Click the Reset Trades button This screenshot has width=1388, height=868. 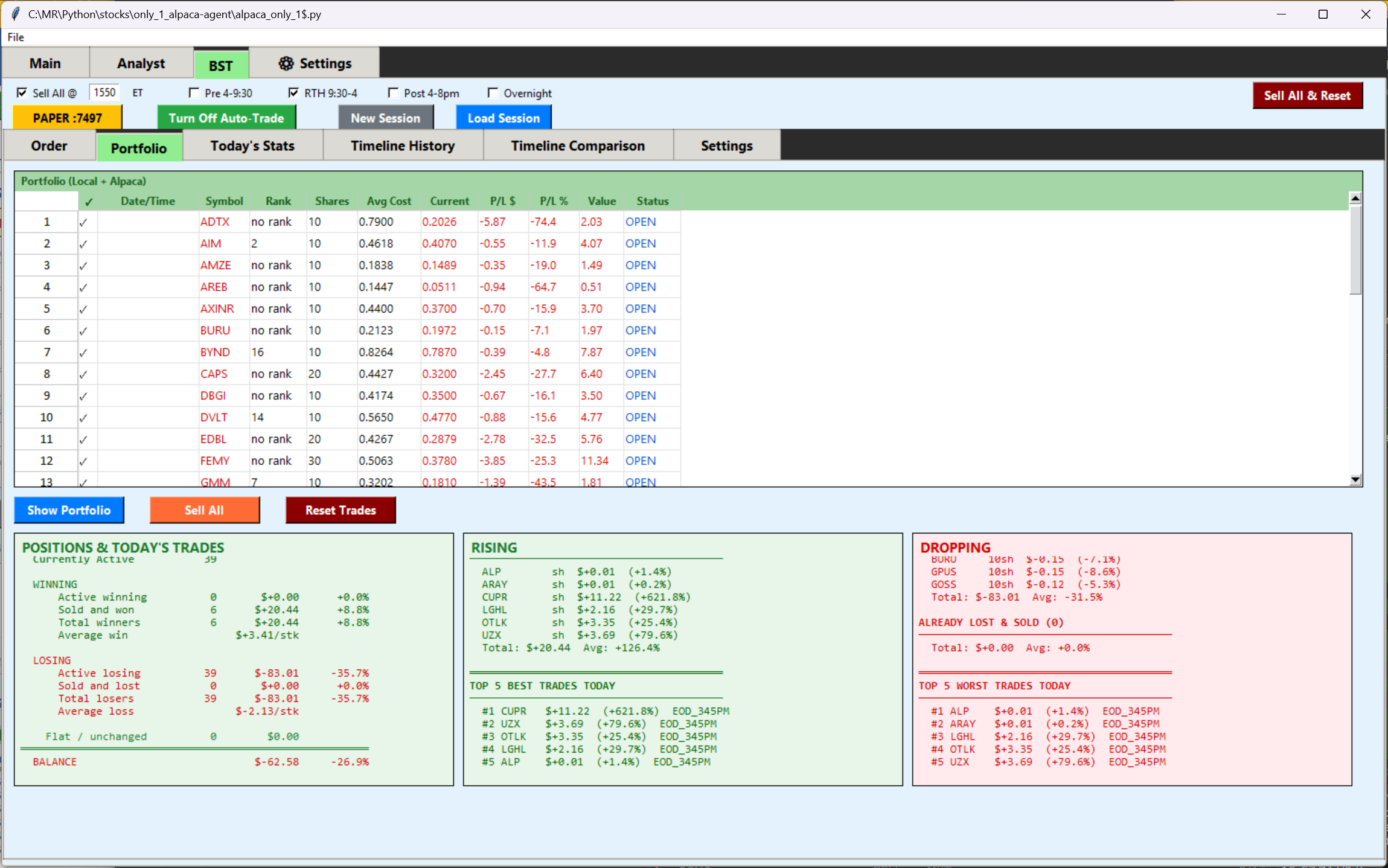tap(341, 510)
